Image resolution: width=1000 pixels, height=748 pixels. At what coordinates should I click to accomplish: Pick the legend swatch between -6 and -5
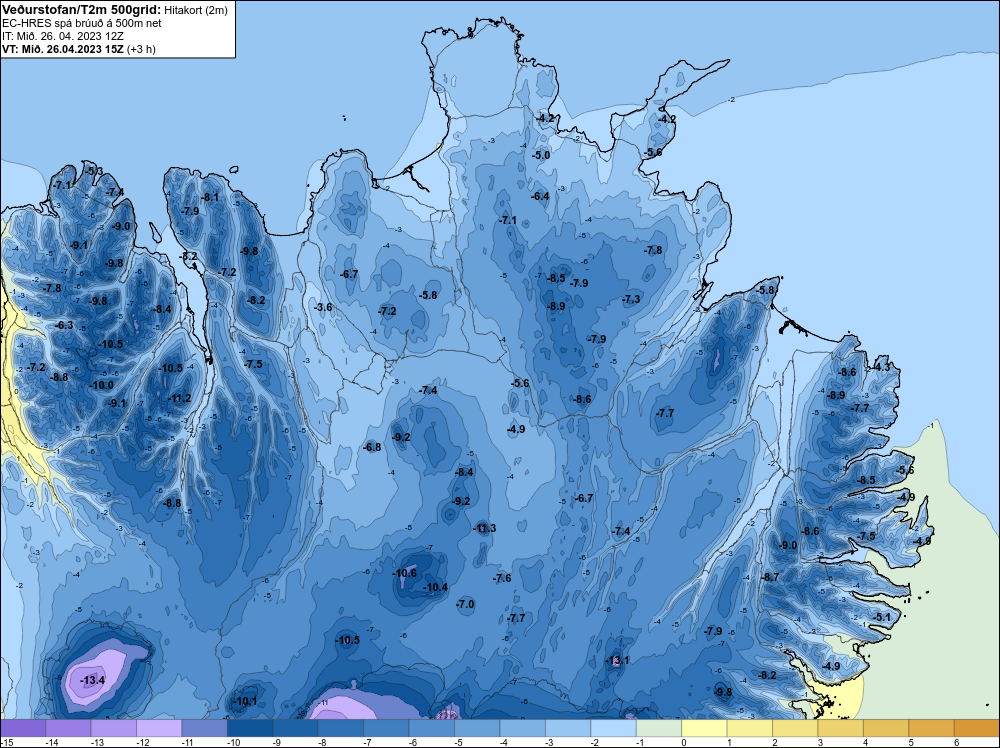(x=432, y=728)
